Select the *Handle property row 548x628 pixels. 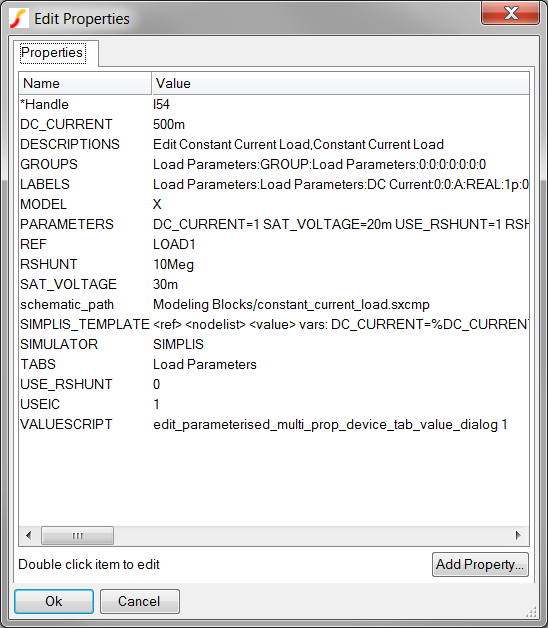click(274, 105)
